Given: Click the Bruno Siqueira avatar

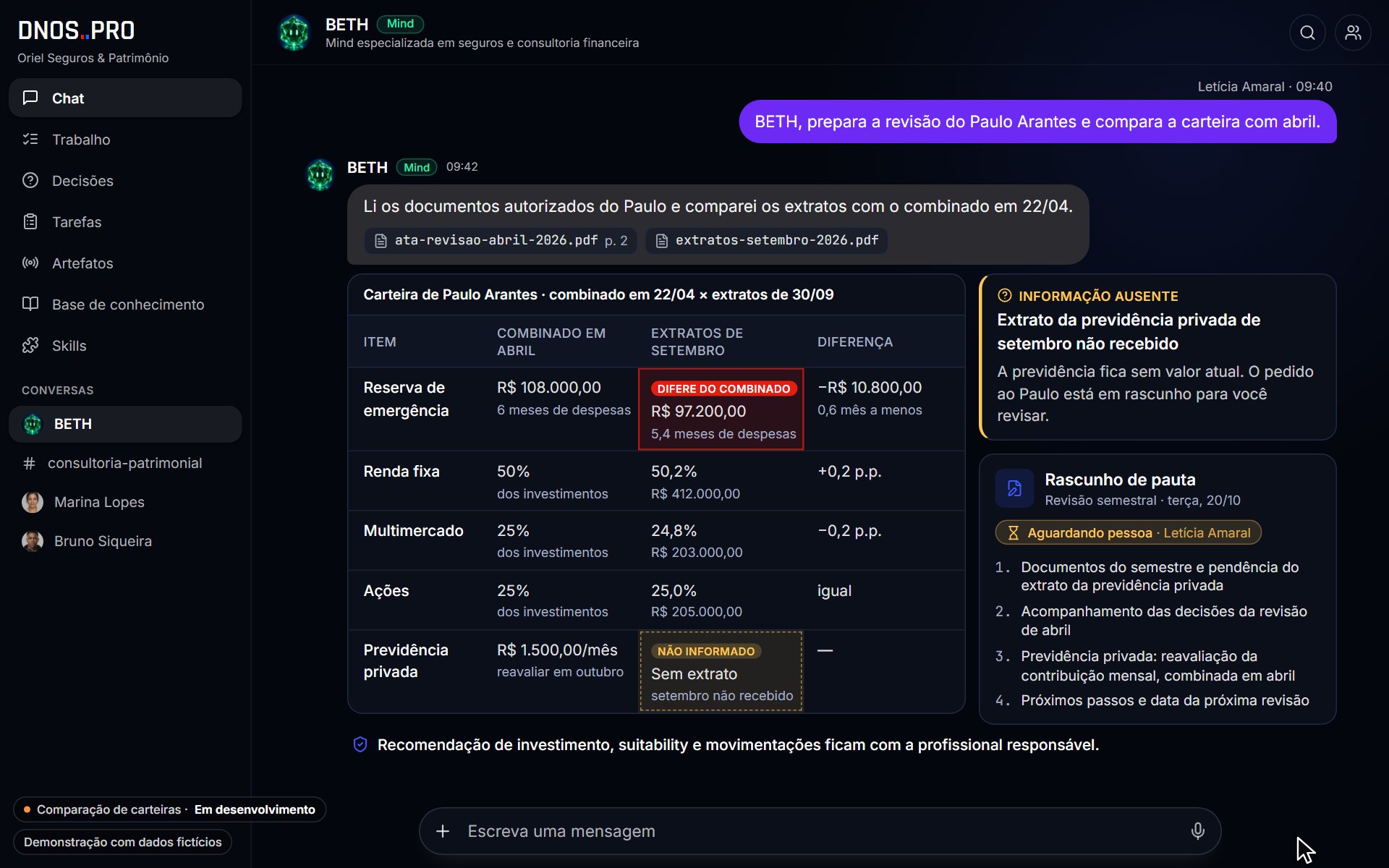Looking at the screenshot, I should click(33, 541).
